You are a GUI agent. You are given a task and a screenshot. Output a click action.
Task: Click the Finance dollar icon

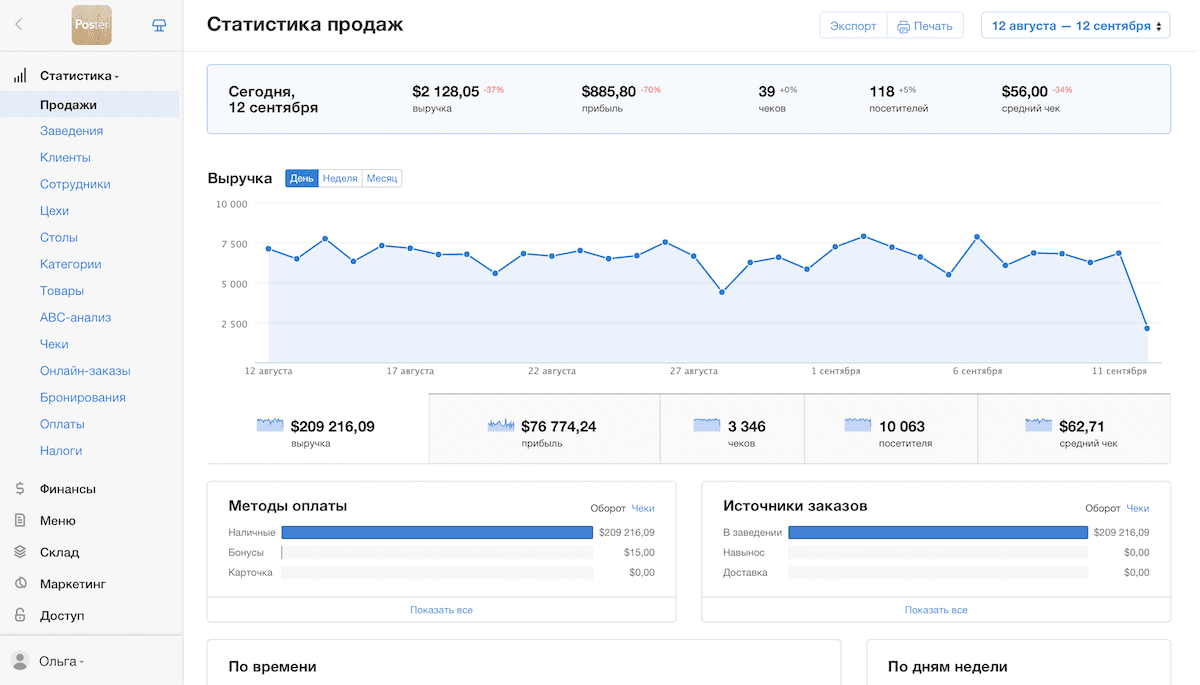[20, 489]
